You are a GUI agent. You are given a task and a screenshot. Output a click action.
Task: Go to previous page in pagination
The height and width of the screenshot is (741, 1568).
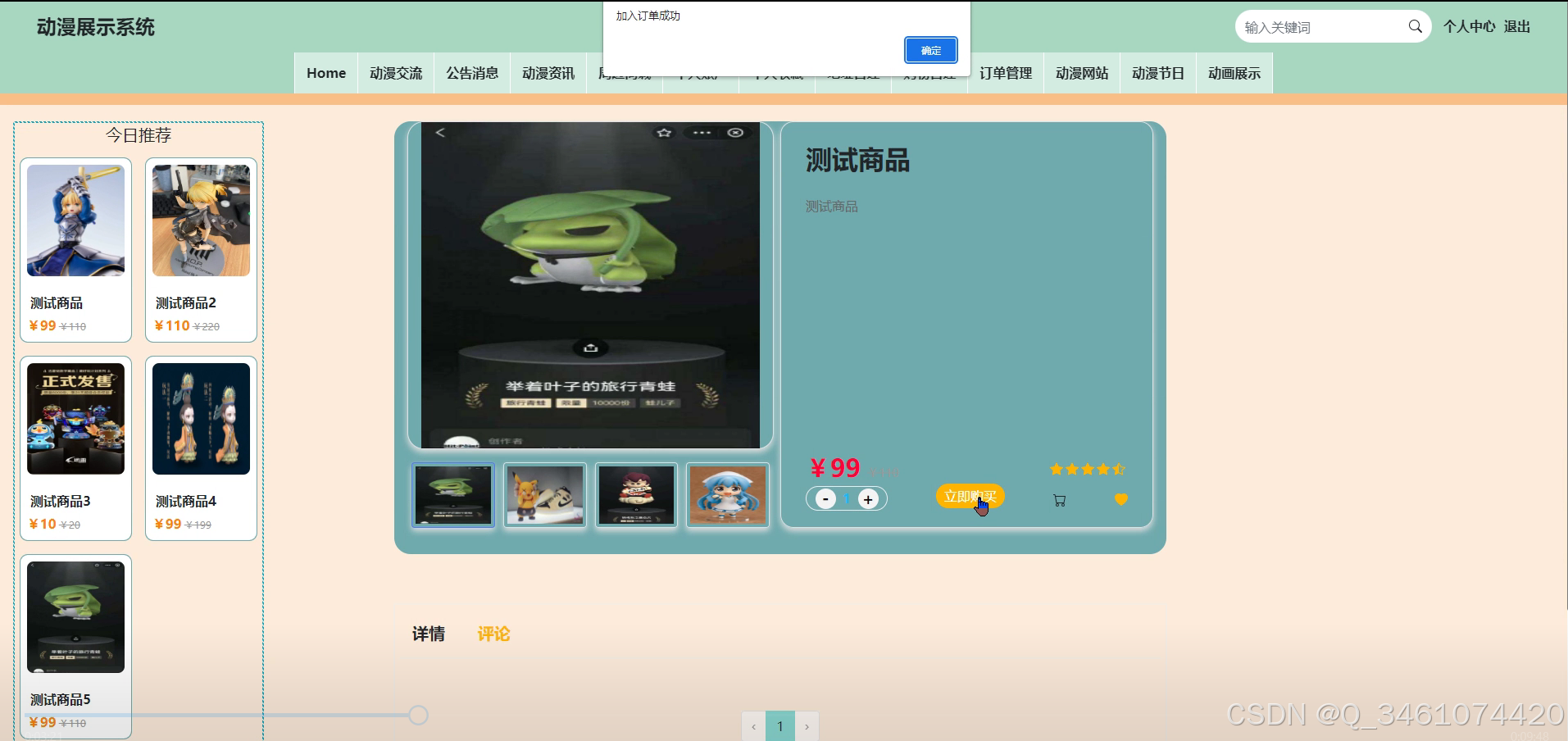(x=753, y=726)
